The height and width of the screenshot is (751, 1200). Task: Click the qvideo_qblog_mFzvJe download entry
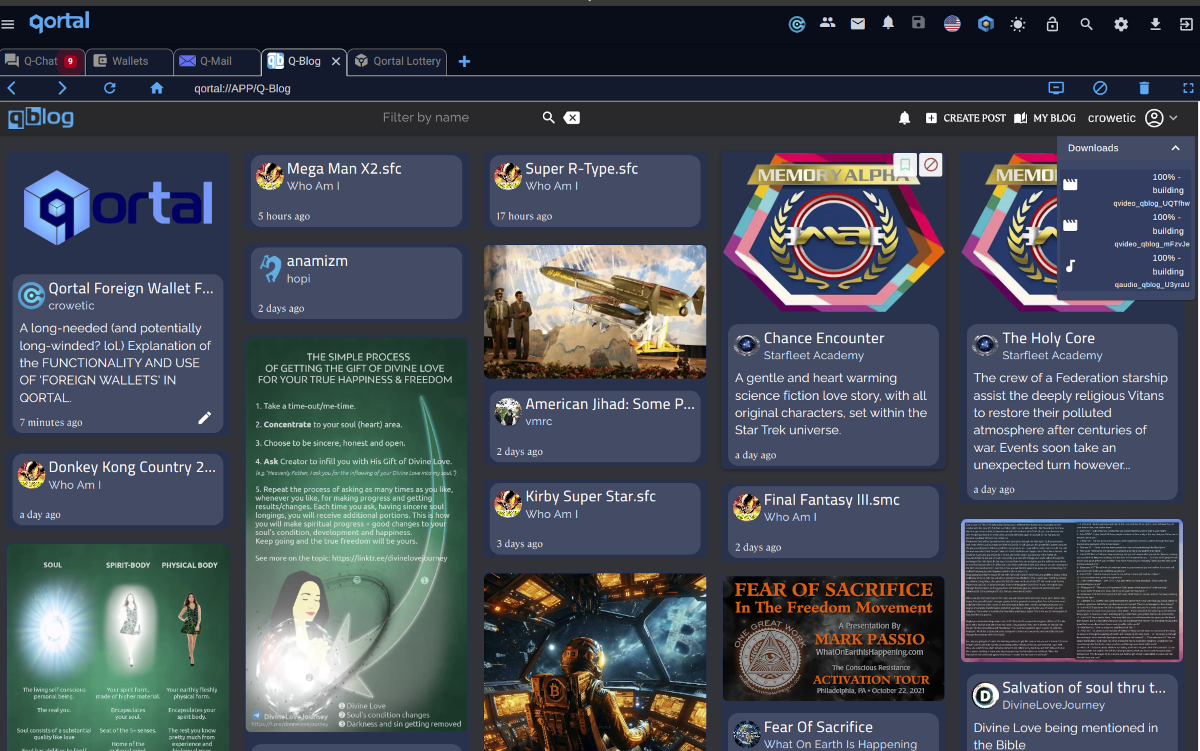coord(1126,230)
